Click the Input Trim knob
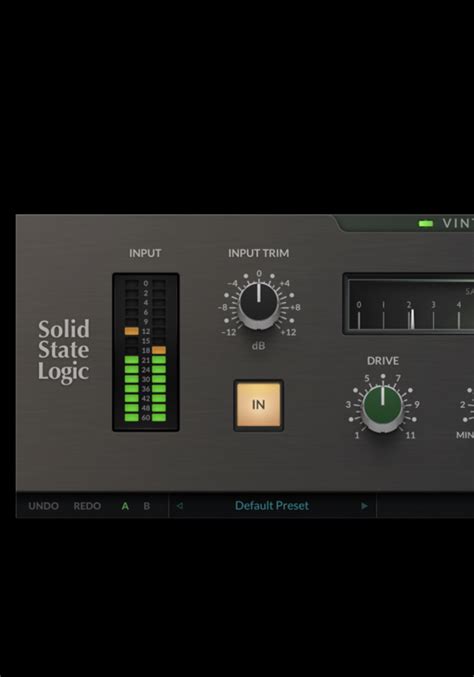Viewport: 474px width, 677px height. click(x=259, y=304)
